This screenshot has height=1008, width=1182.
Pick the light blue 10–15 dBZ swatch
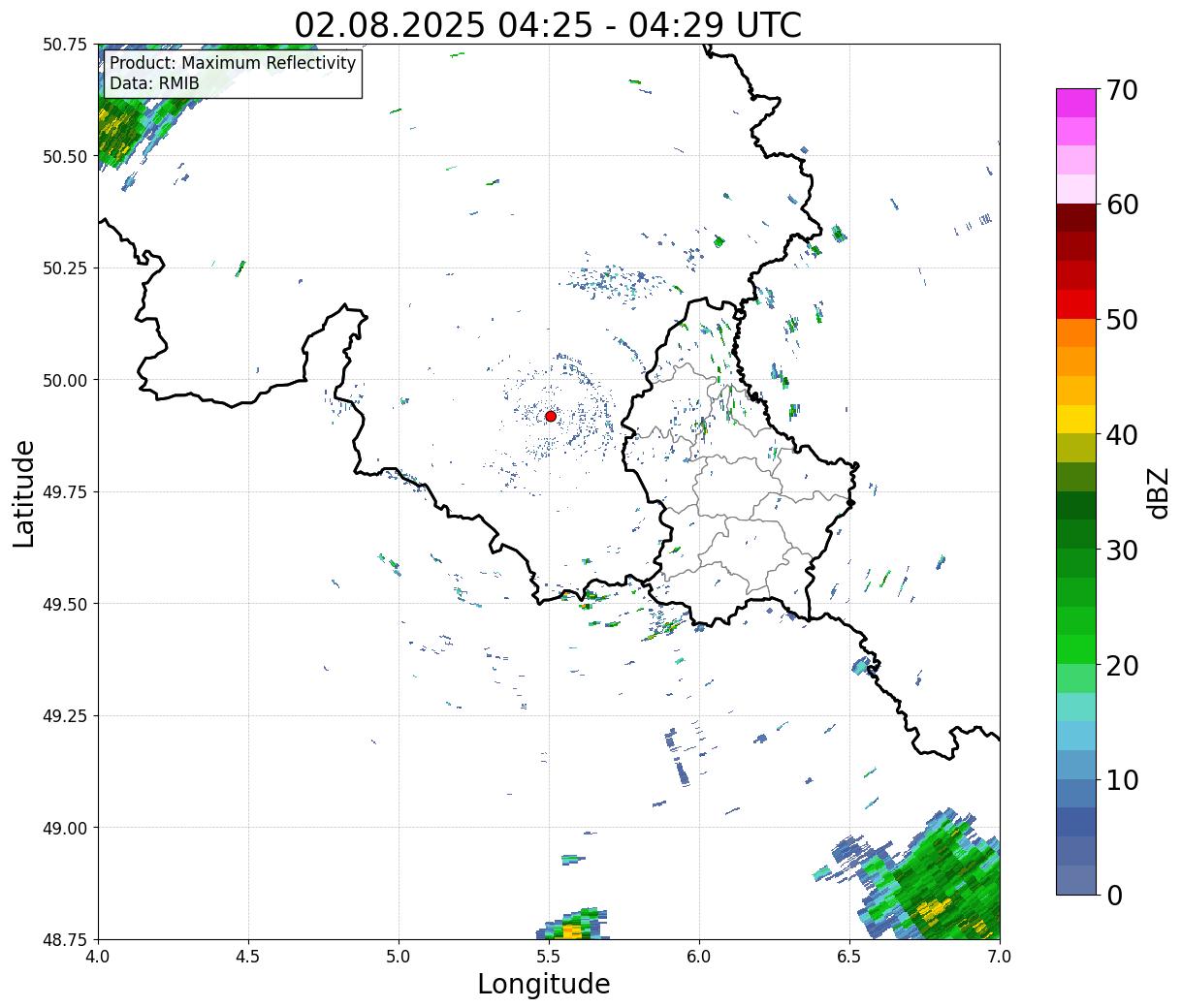[x=1076, y=736]
